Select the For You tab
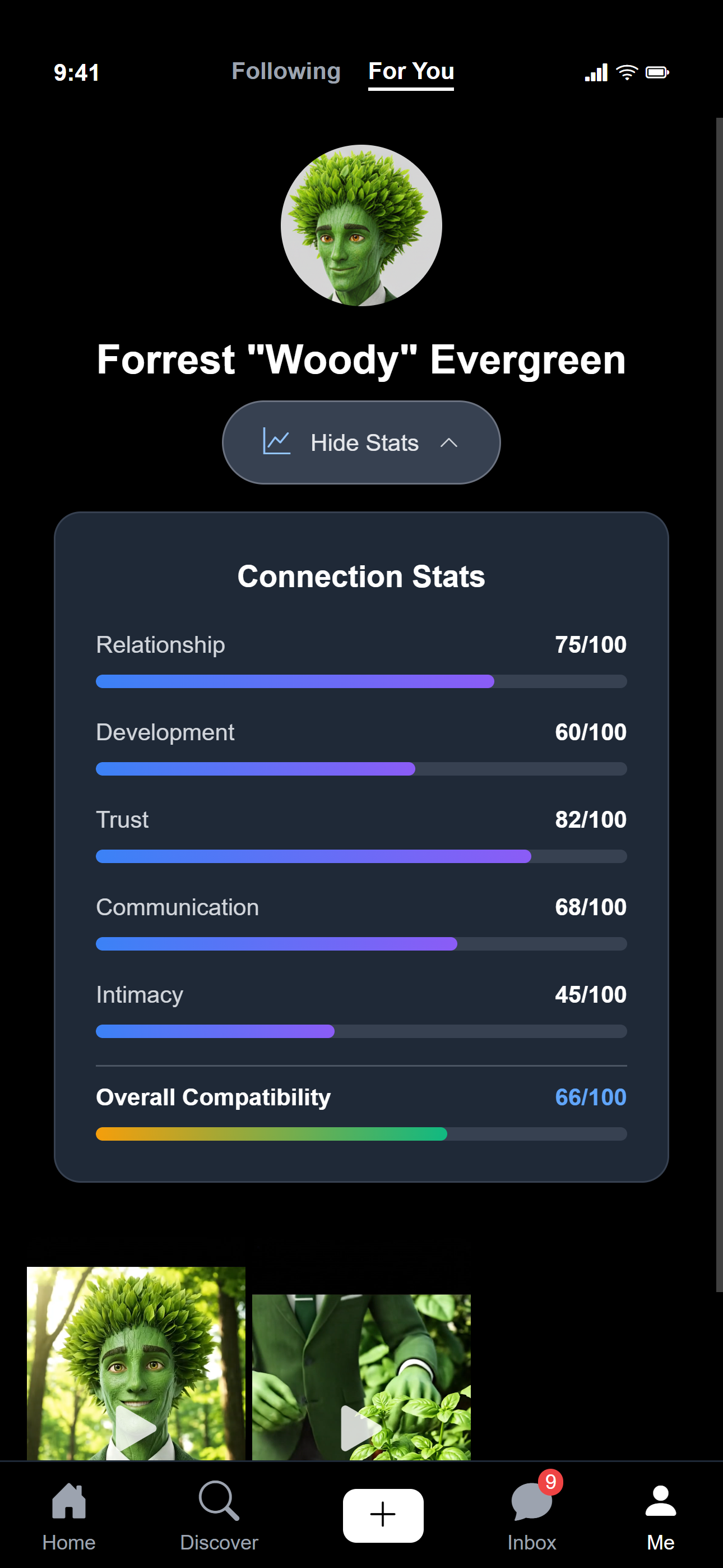723x1568 pixels. (x=411, y=71)
